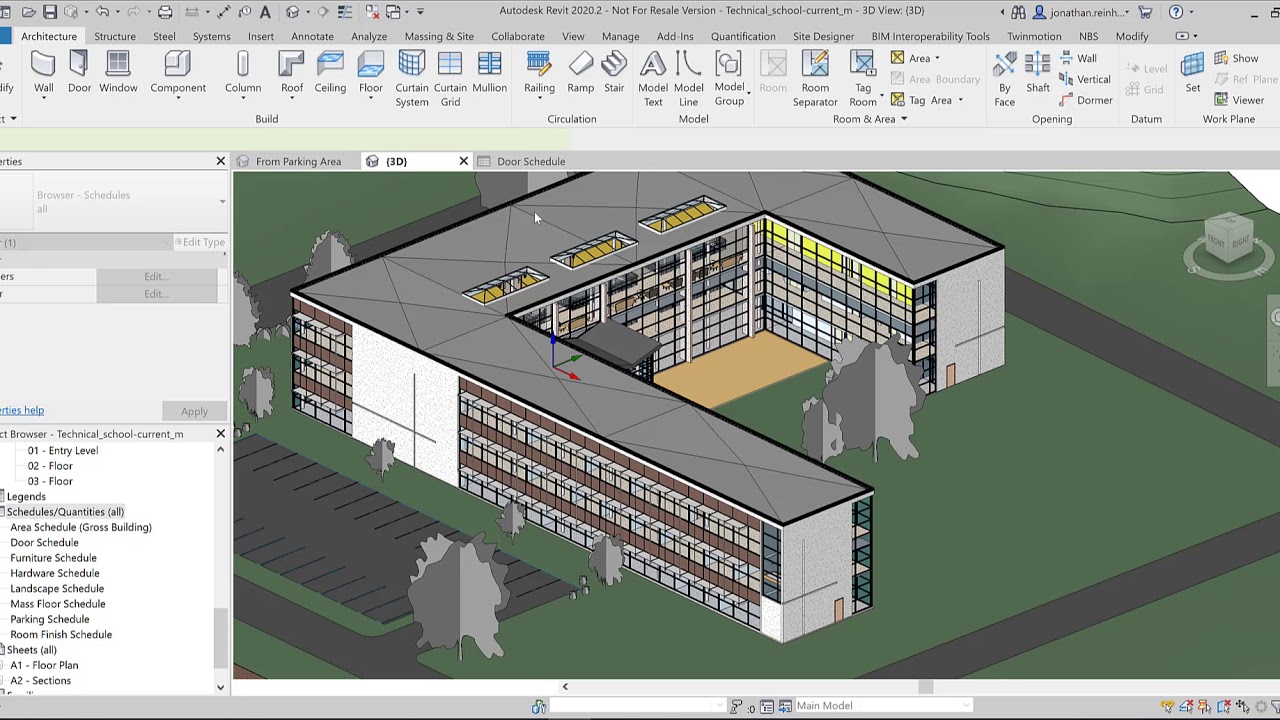
Task: Expand the Tag Area dropdown
Action: pyautogui.click(x=960, y=100)
